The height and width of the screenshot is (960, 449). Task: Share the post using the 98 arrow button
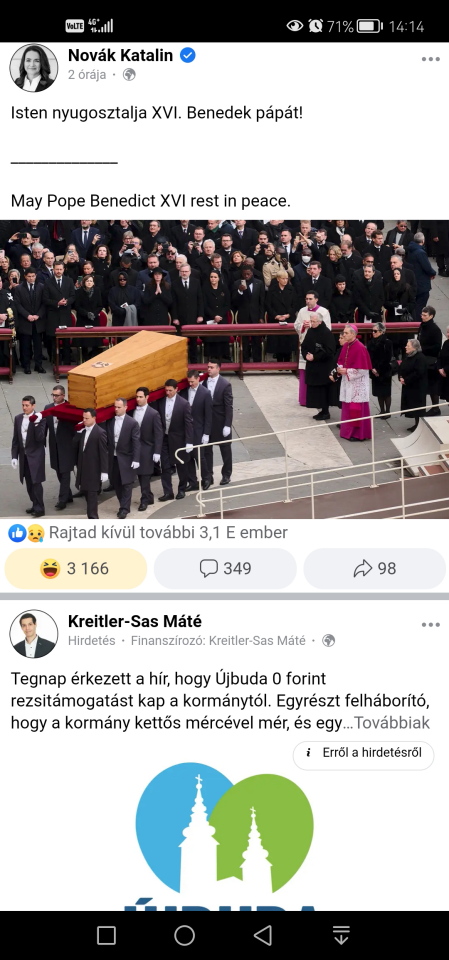tap(375, 569)
